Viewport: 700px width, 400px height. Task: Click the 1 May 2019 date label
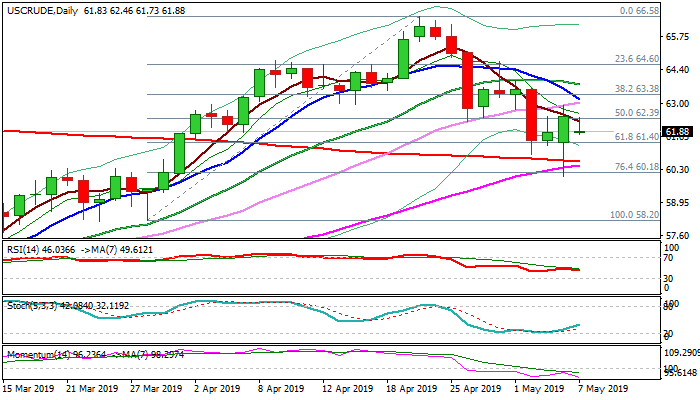click(x=541, y=388)
